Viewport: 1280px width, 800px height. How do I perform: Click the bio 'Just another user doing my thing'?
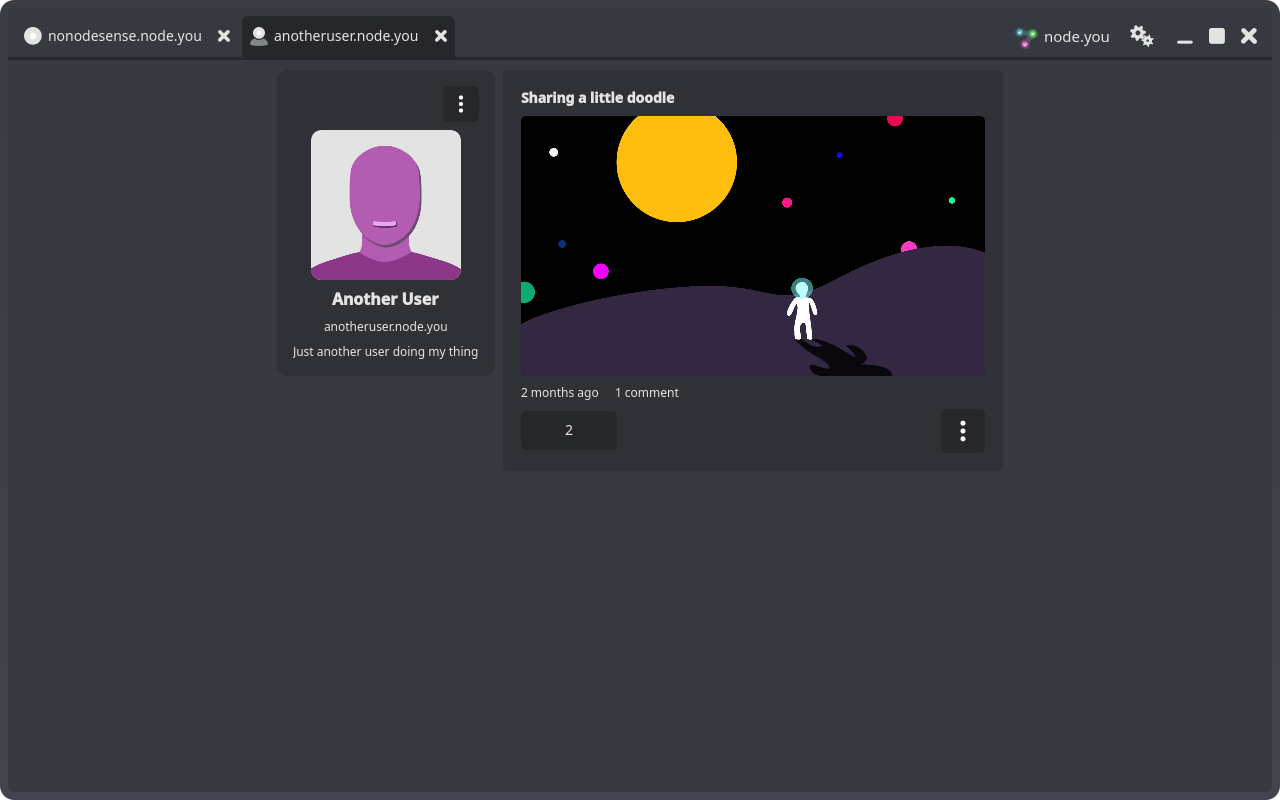tap(386, 352)
